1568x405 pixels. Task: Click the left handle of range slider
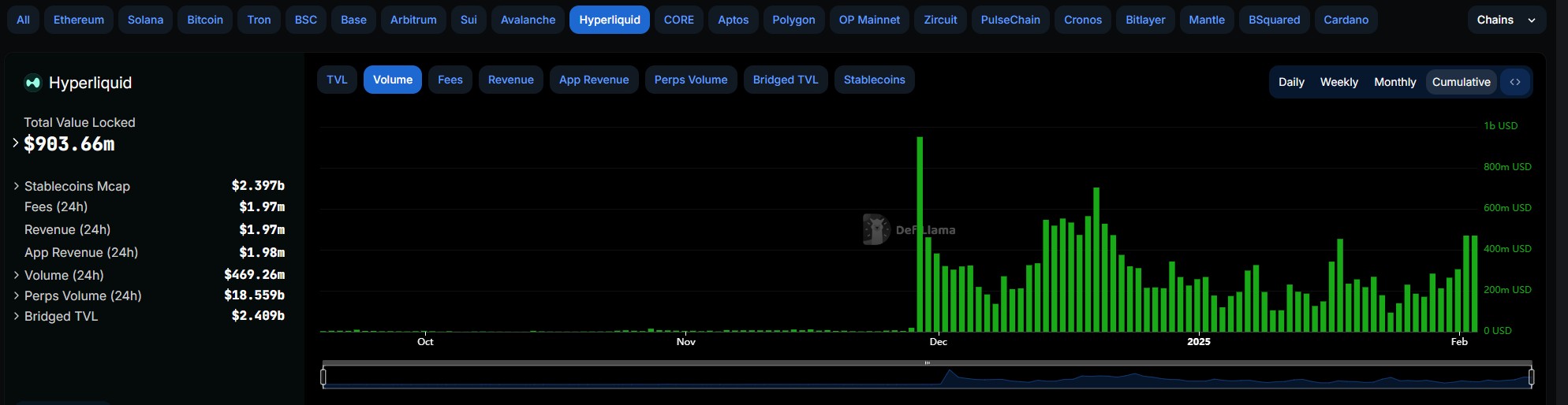pyautogui.click(x=323, y=377)
